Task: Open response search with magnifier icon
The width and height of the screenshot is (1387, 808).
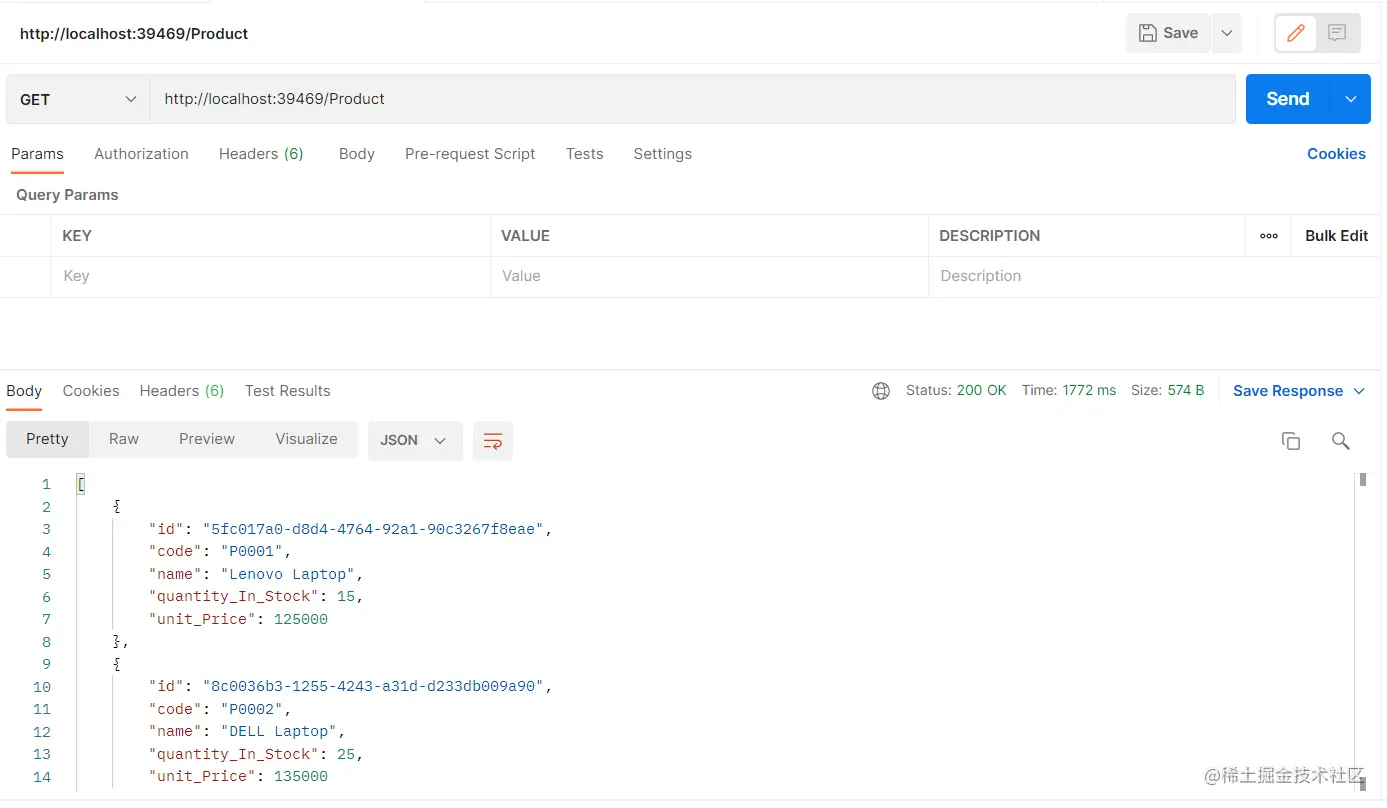Action: (1341, 441)
